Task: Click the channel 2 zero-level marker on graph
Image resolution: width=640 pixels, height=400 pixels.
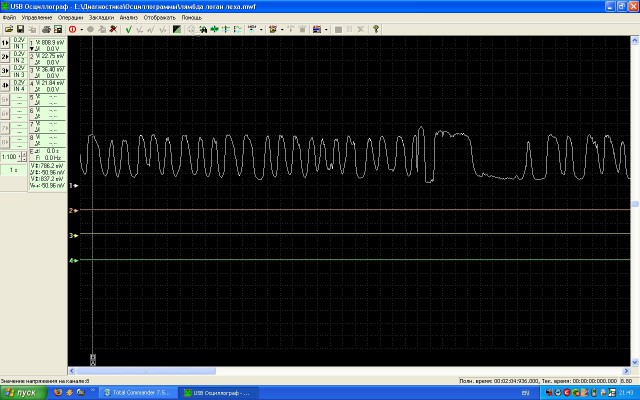Action: [73, 211]
